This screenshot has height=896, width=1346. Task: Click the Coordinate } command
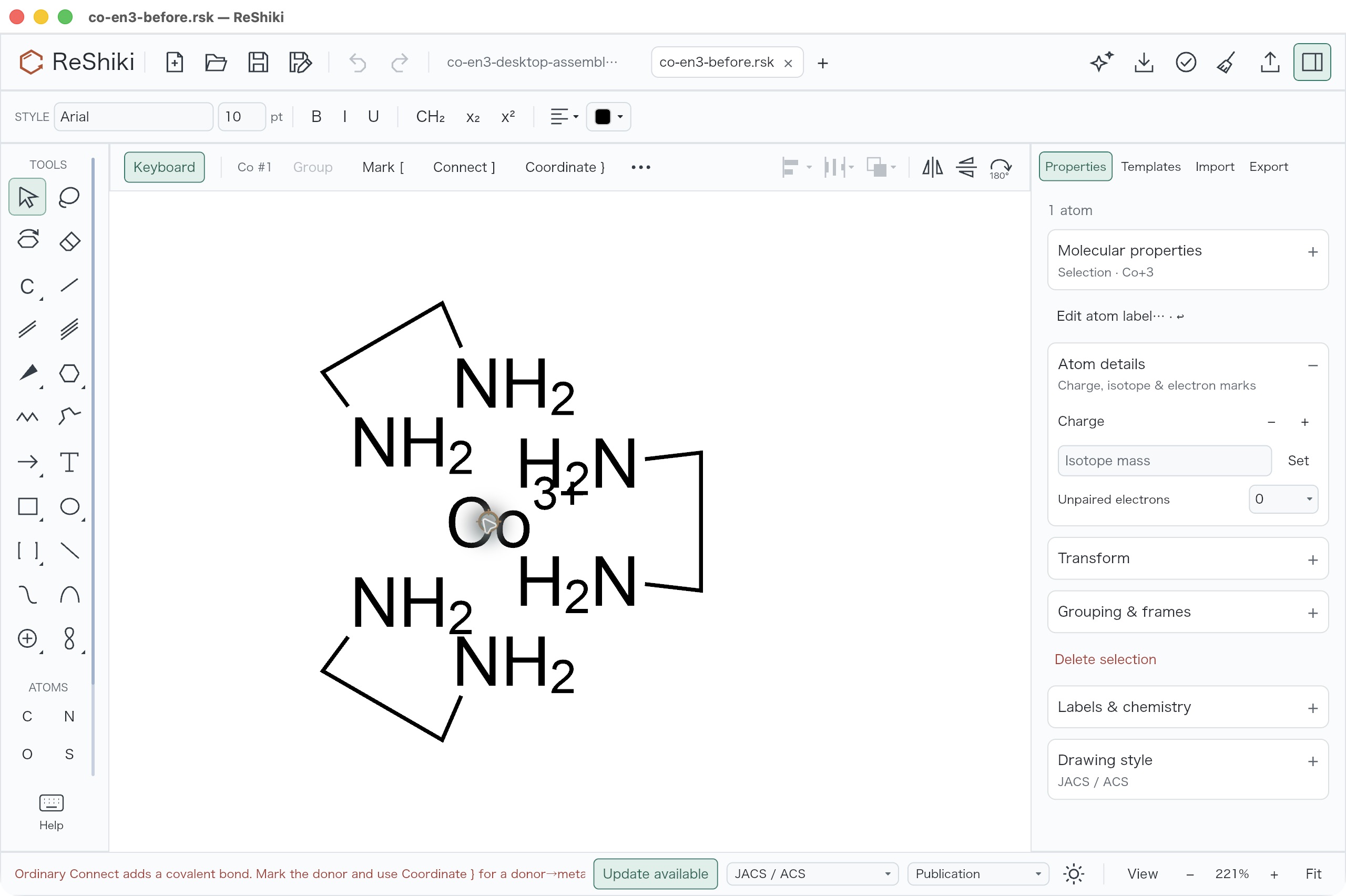tap(565, 167)
